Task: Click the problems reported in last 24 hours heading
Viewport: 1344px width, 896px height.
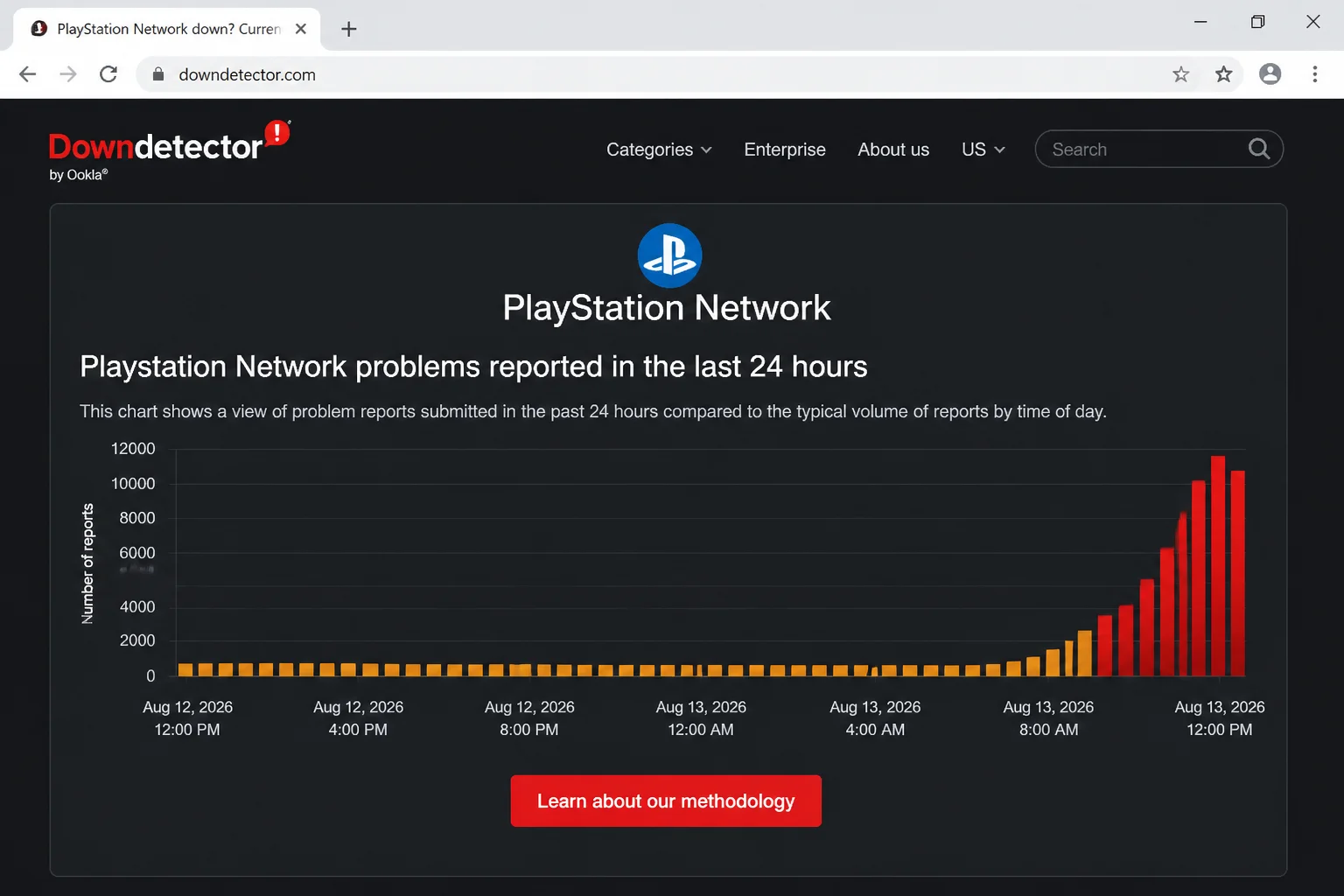Action: point(473,367)
